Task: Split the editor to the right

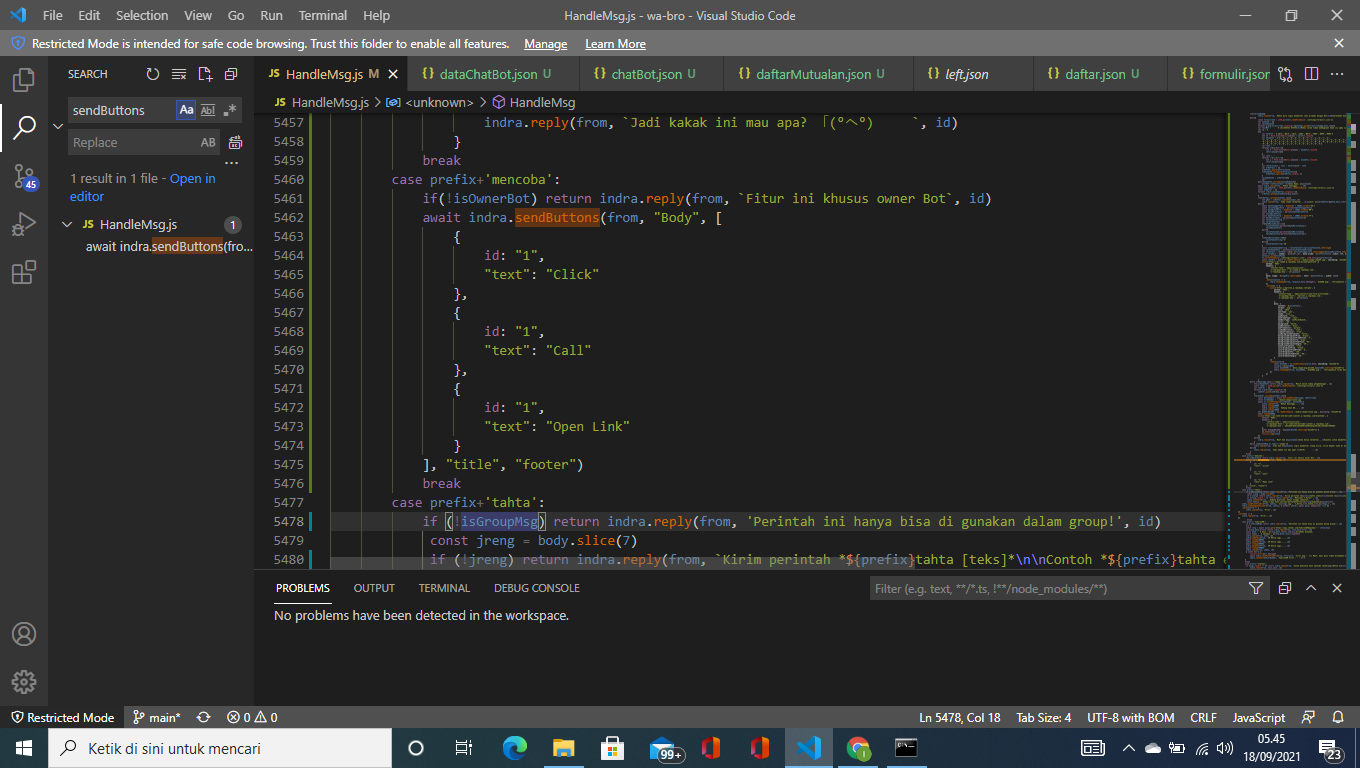Action: click(1311, 73)
